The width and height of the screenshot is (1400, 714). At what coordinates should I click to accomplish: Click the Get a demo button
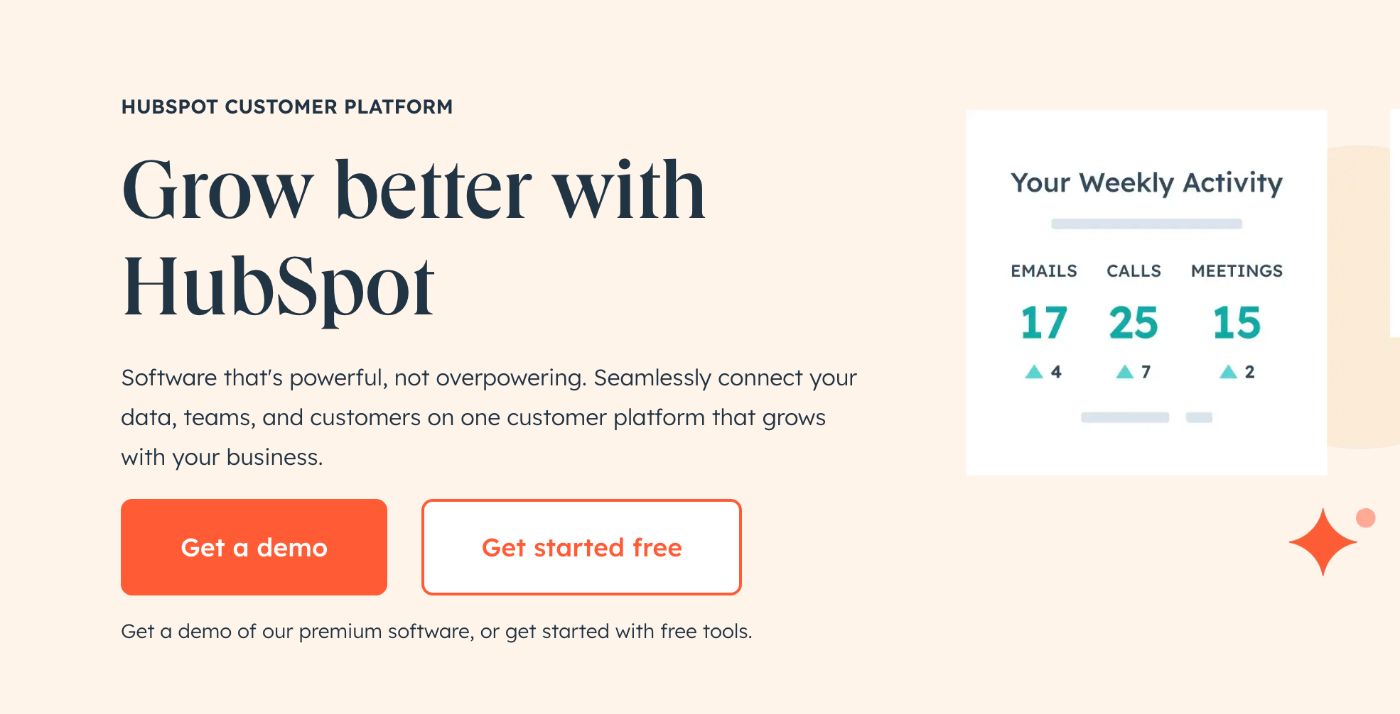pos(254,547)
